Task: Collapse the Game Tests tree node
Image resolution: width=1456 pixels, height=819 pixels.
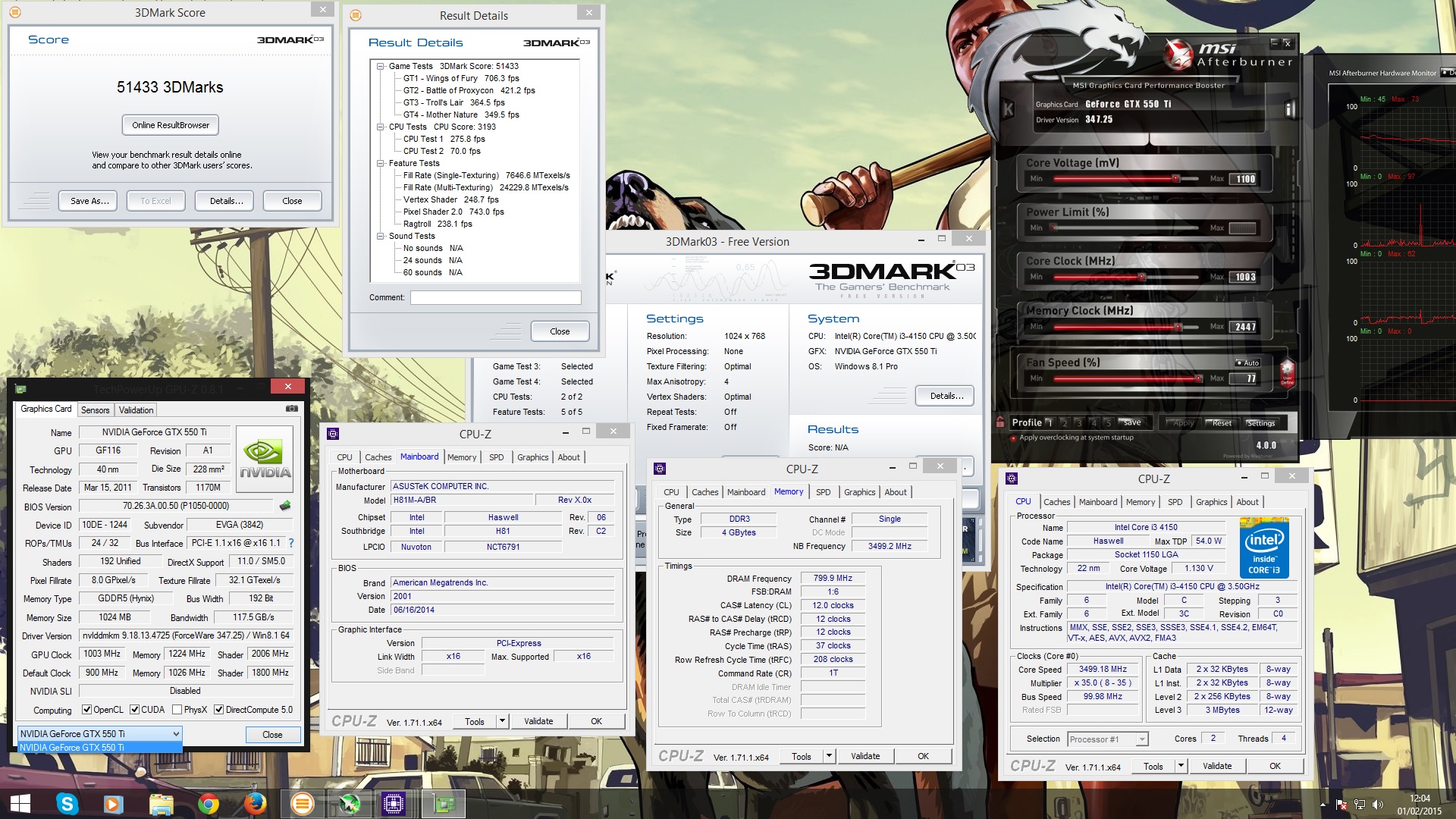Action: pyautogui.click(x=381, y=66)
